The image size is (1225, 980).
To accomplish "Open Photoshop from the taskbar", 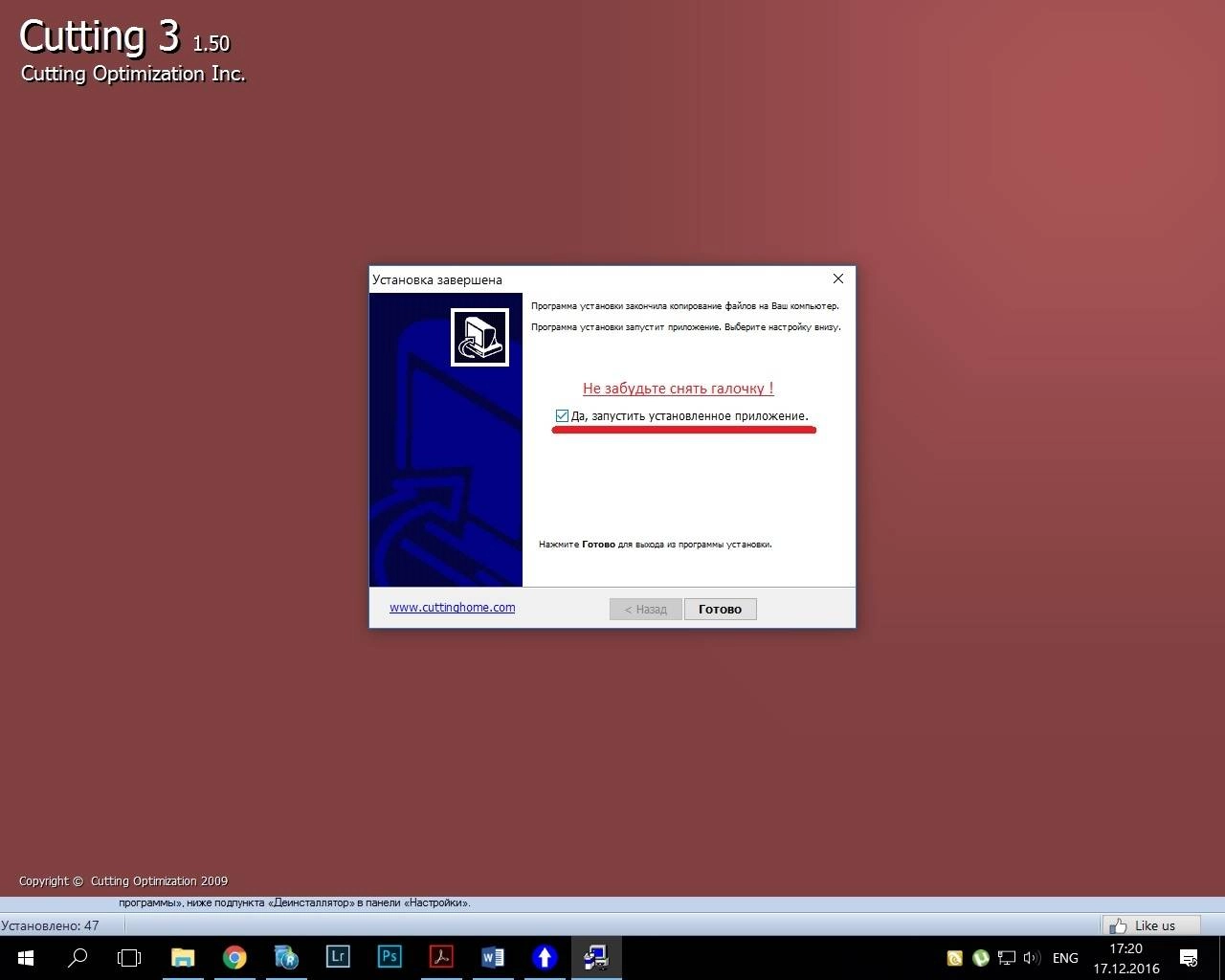I will click(390, 957).
